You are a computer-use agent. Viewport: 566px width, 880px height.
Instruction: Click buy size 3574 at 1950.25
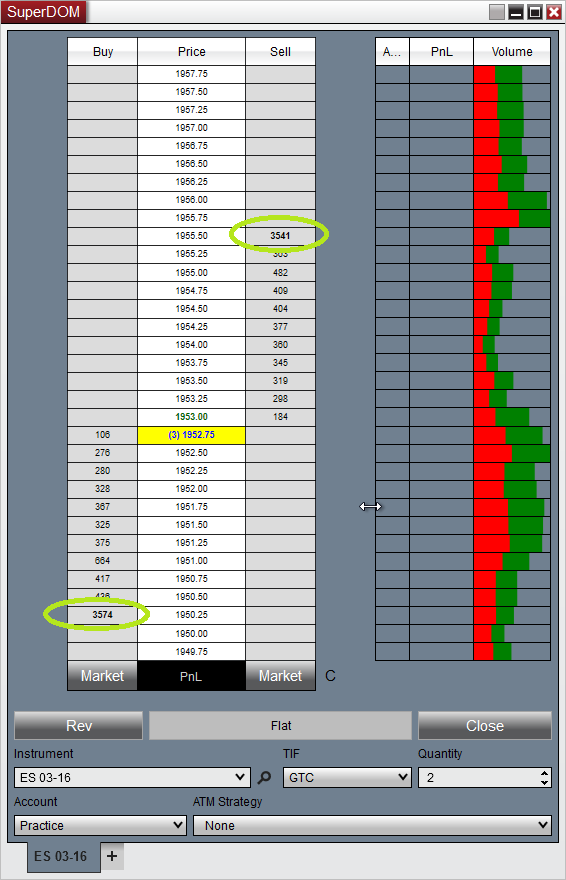[x=103, y=615]
